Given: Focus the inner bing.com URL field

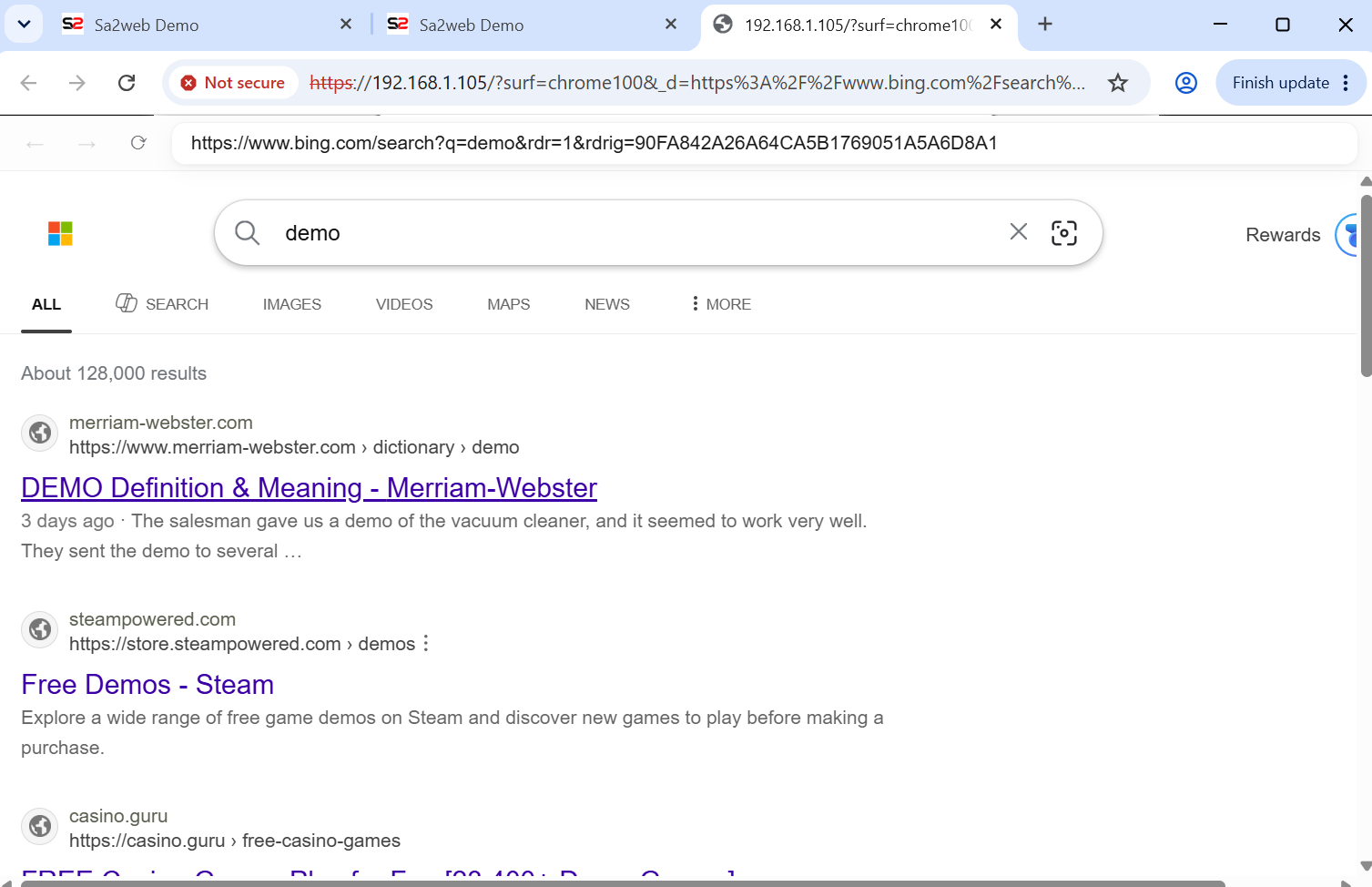Looking at the screenshot, I should pos(764,143).
